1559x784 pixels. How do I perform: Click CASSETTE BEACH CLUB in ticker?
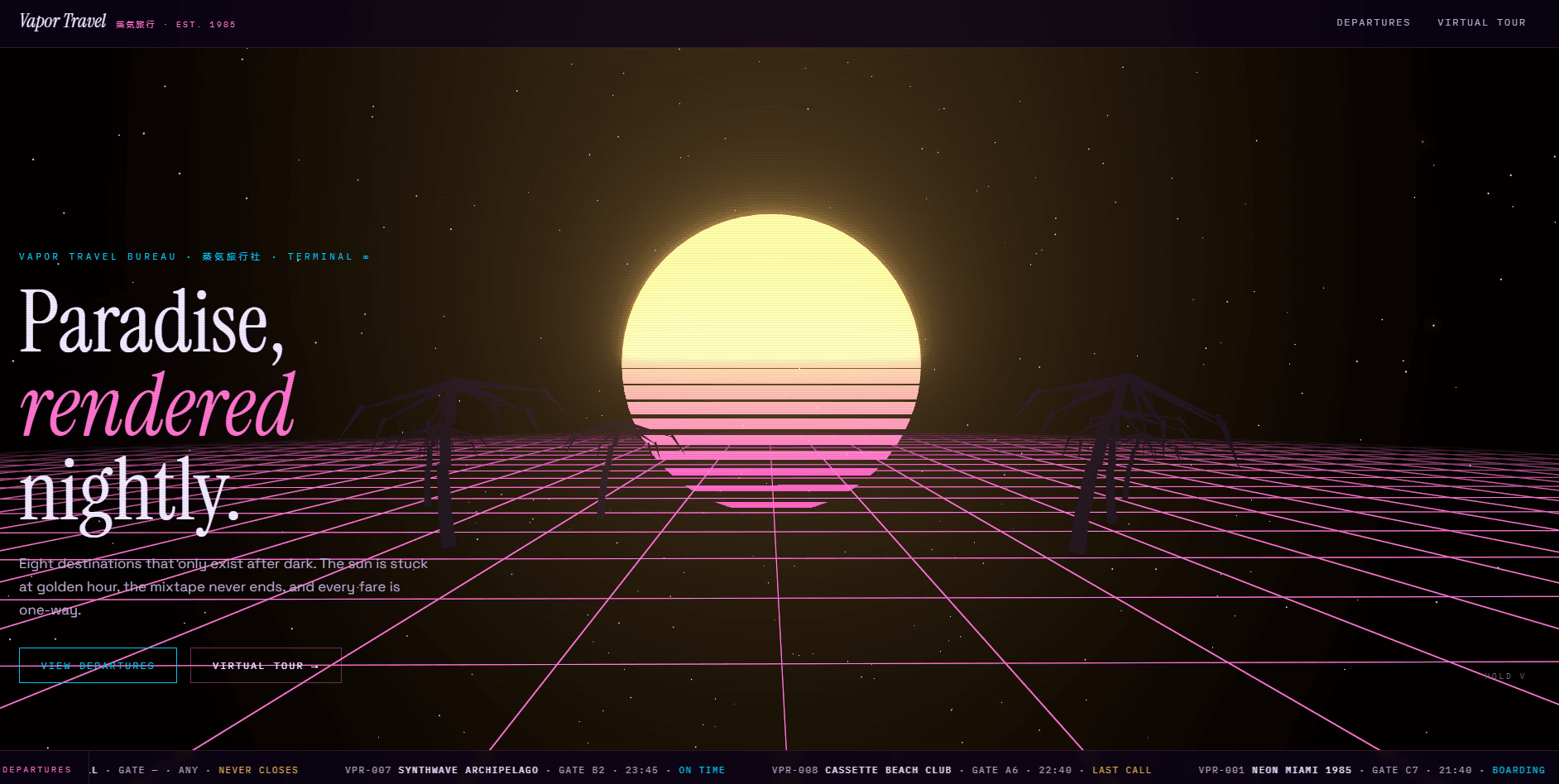click(888, 771)
